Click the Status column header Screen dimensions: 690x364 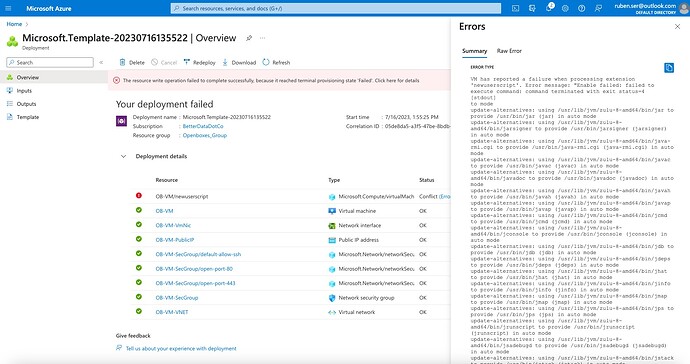point(426,180)
